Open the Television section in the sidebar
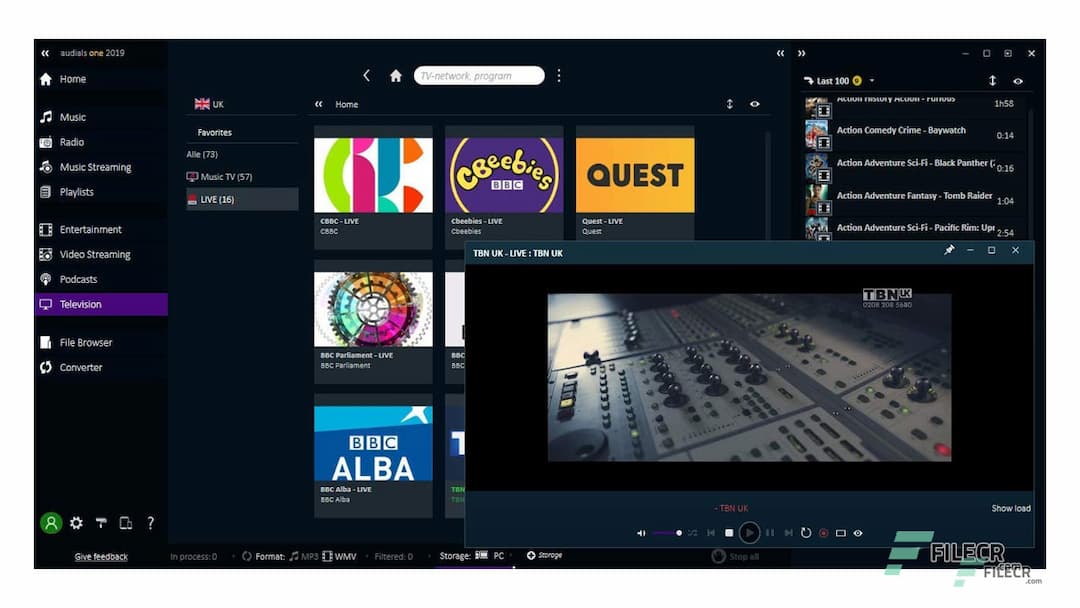 (x=79, y=304)
